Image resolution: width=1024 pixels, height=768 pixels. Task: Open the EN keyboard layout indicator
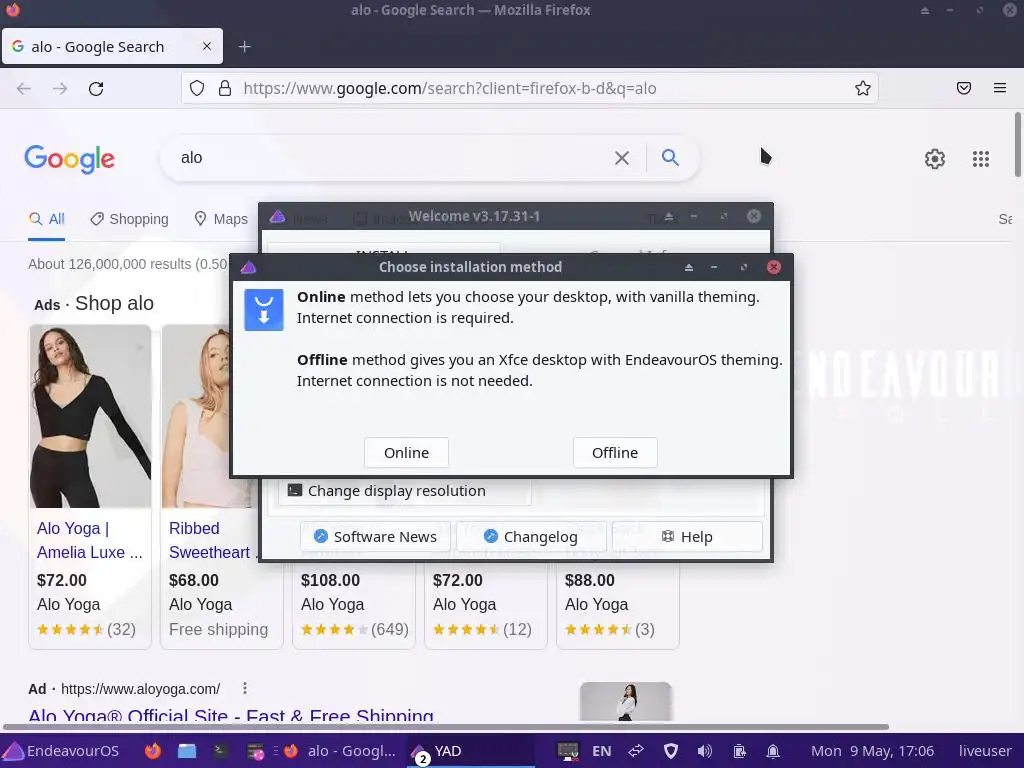[601, 751]
